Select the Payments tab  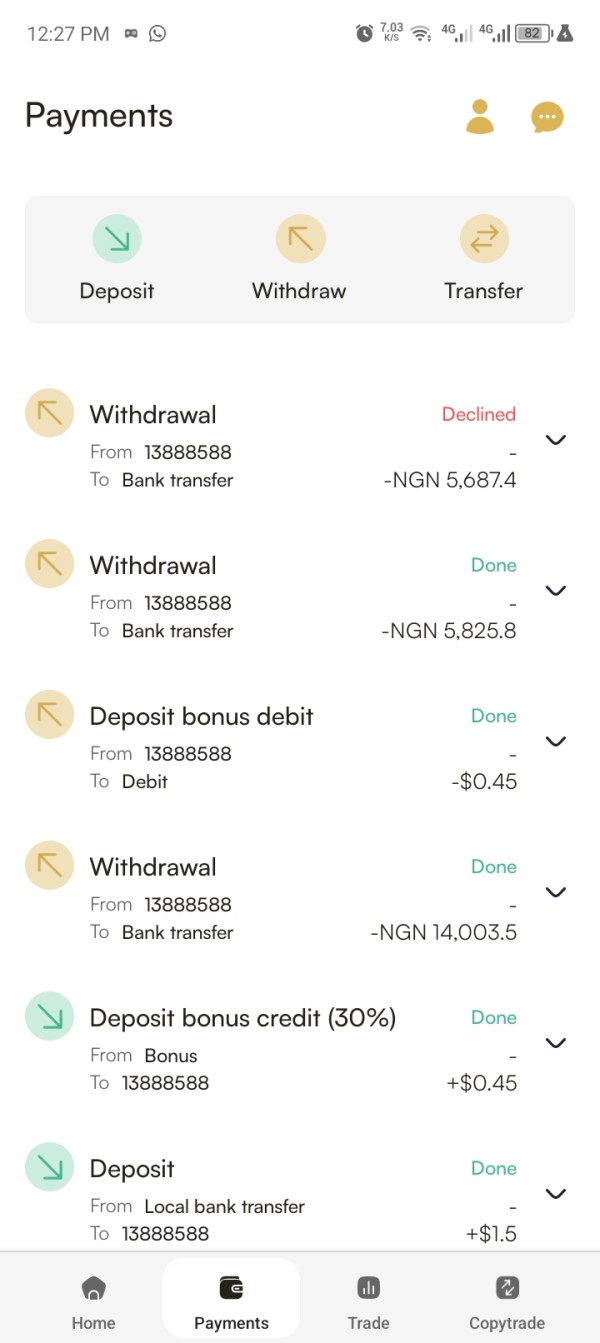click(x=231, y=1300)
